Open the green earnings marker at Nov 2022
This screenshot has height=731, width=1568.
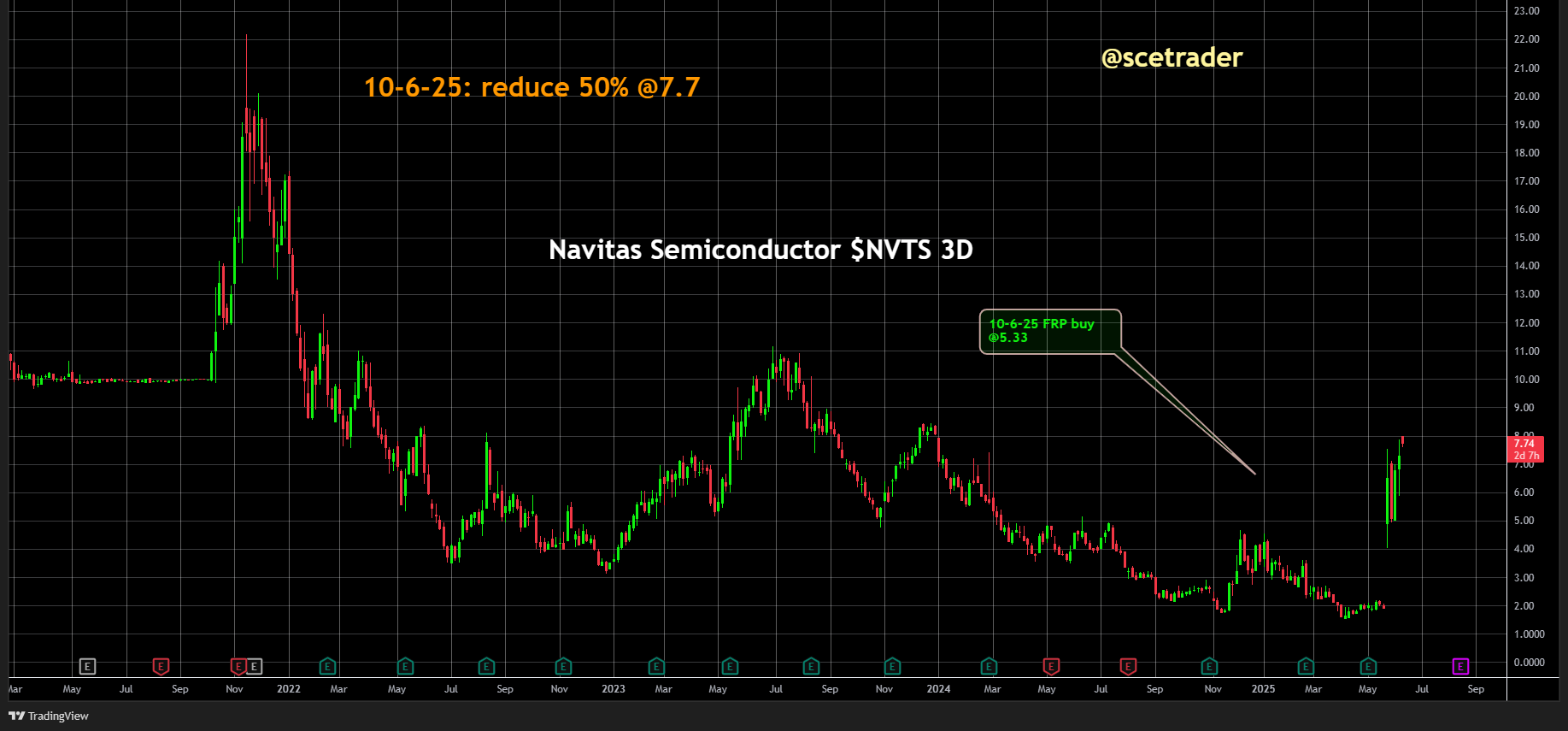click(x=563, y=666)
